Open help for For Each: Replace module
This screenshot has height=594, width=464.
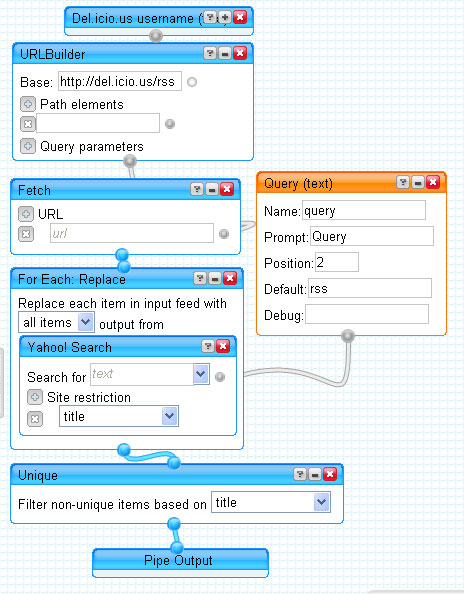click(200, 278)
